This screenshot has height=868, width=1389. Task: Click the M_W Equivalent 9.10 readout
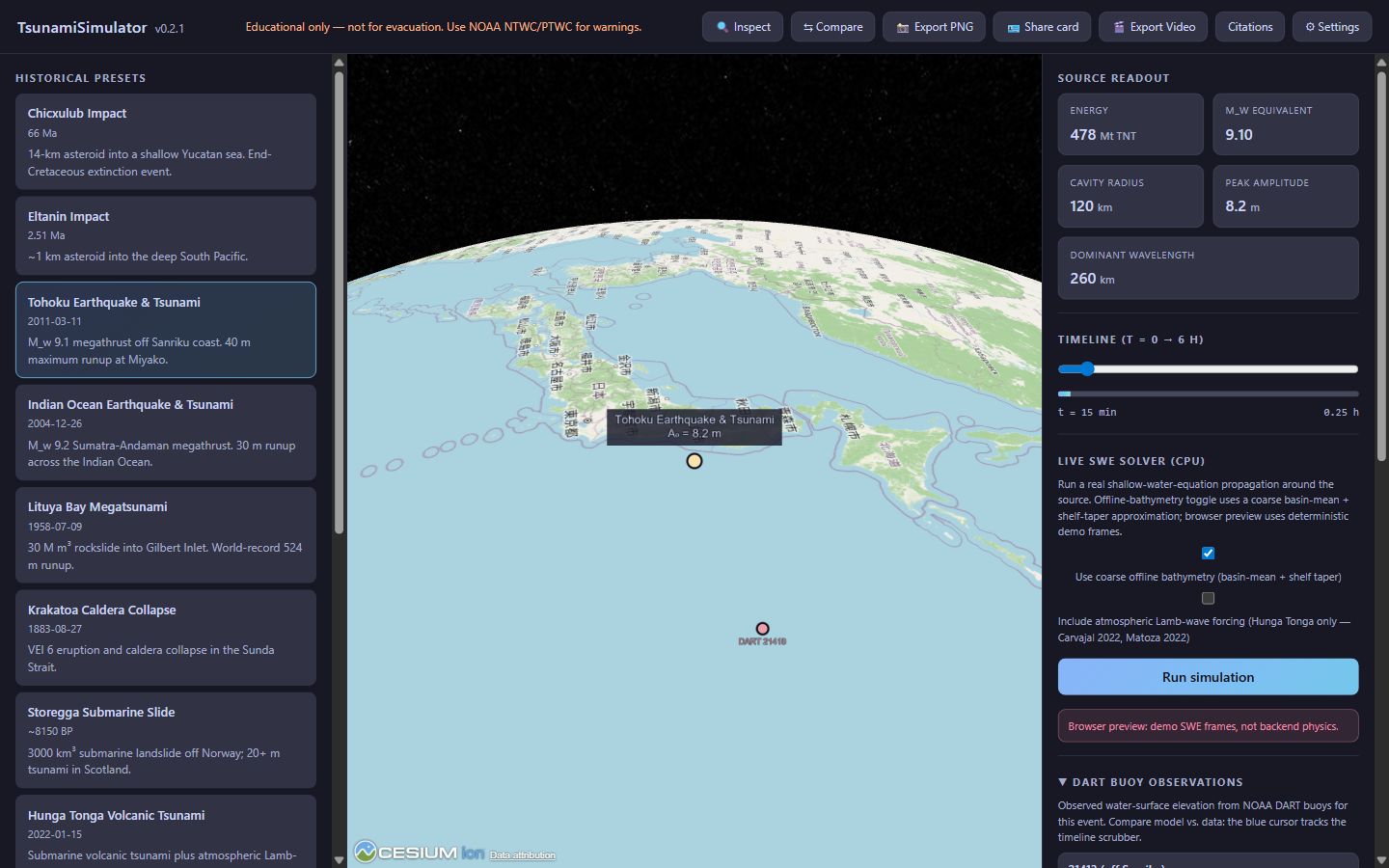(x=1286, y=124)
